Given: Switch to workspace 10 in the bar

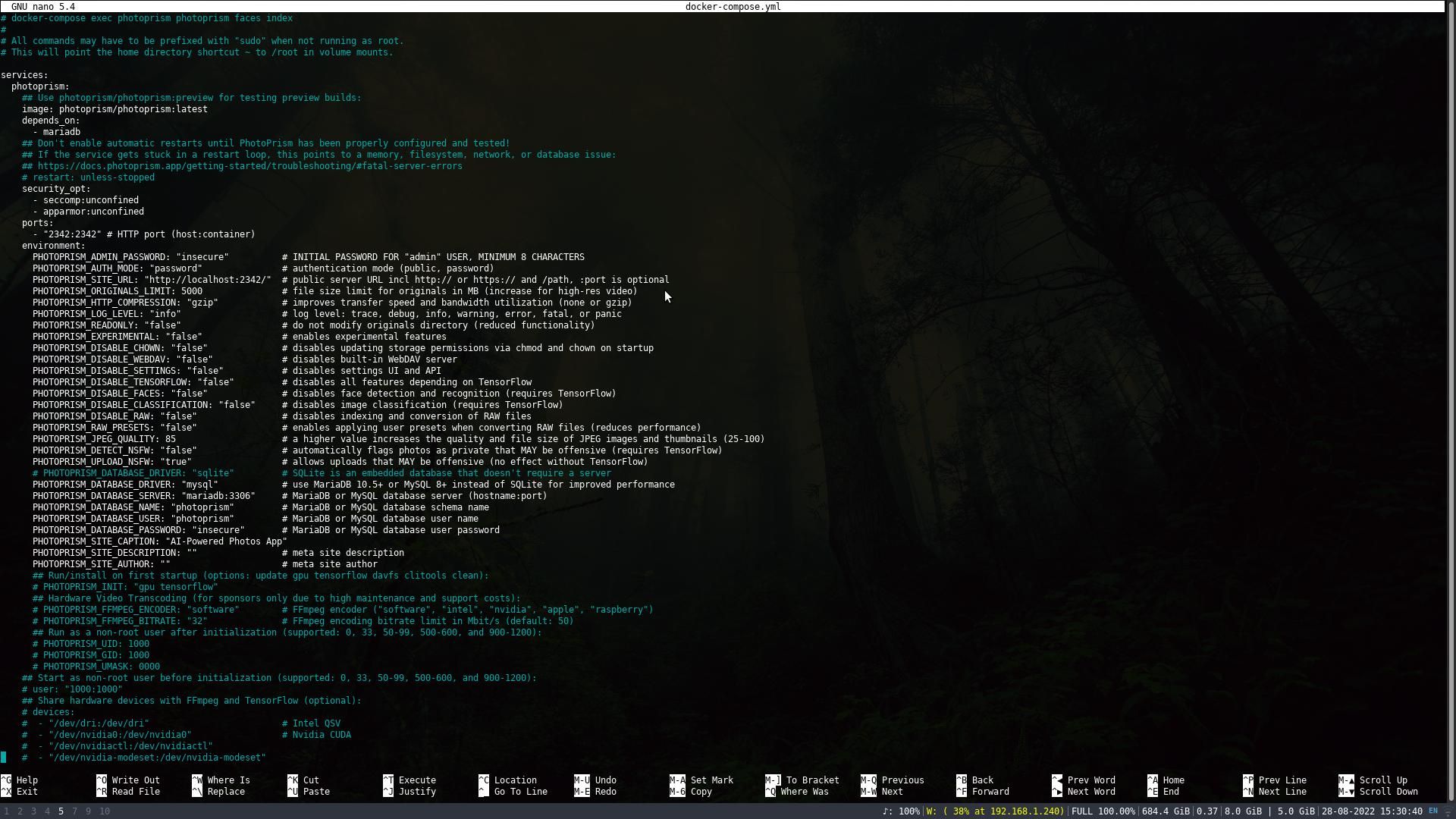Looking at the screenshot, I should pyautogui.click(x=105, y=811).
